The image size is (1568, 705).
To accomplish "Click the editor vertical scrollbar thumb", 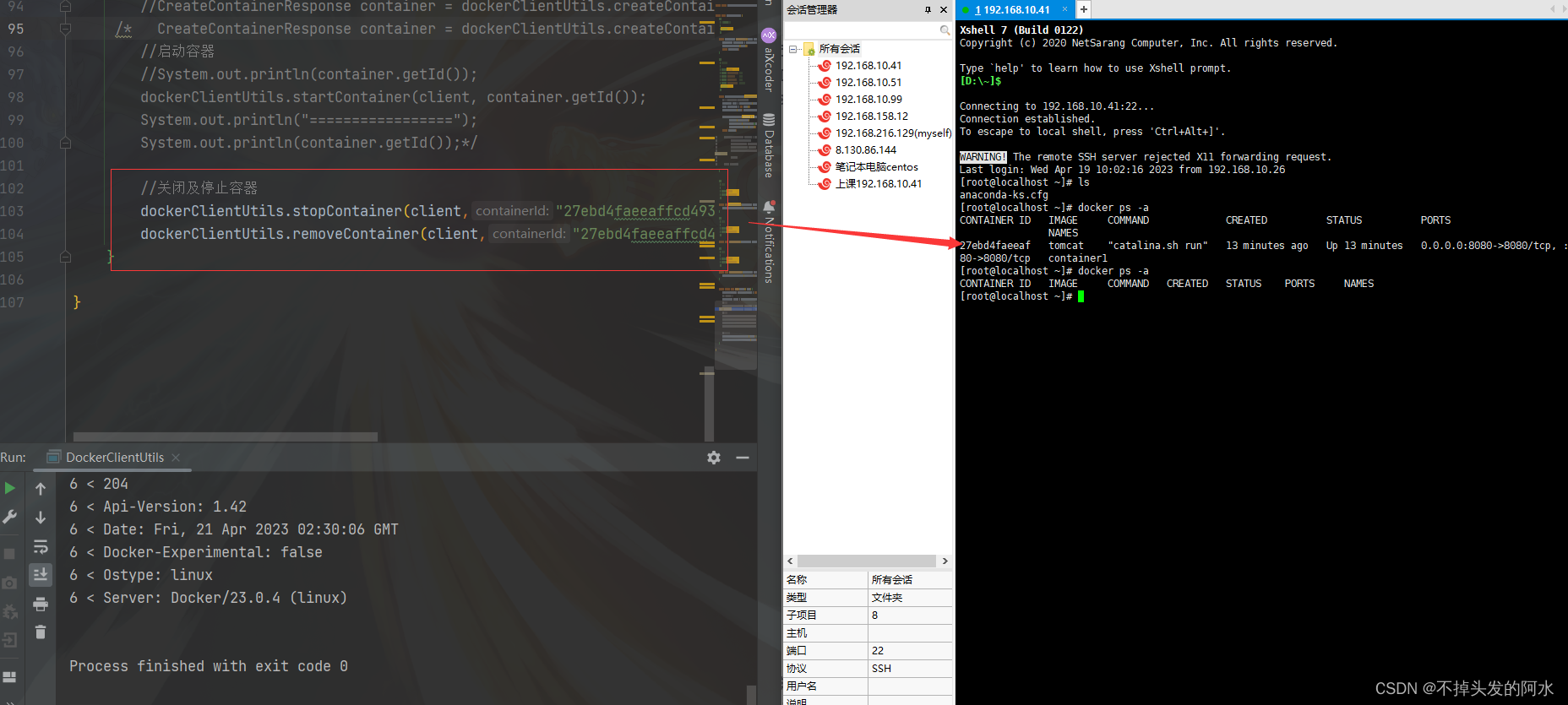I will pos(709,405).
